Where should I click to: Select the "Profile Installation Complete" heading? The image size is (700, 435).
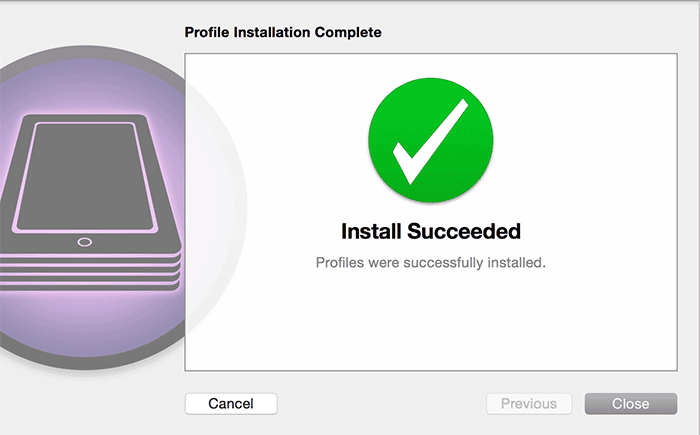click(x=283, y=32)
